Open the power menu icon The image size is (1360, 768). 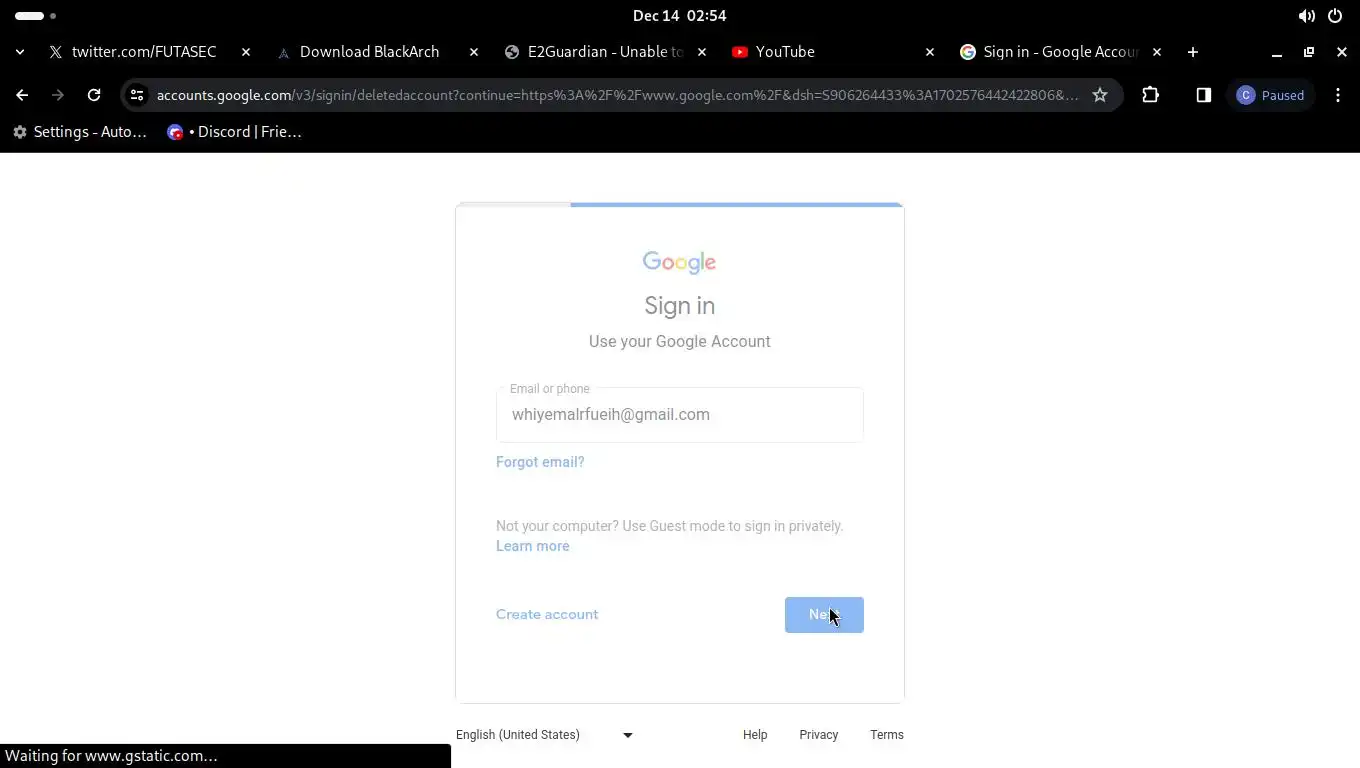tap(1335, 16)
